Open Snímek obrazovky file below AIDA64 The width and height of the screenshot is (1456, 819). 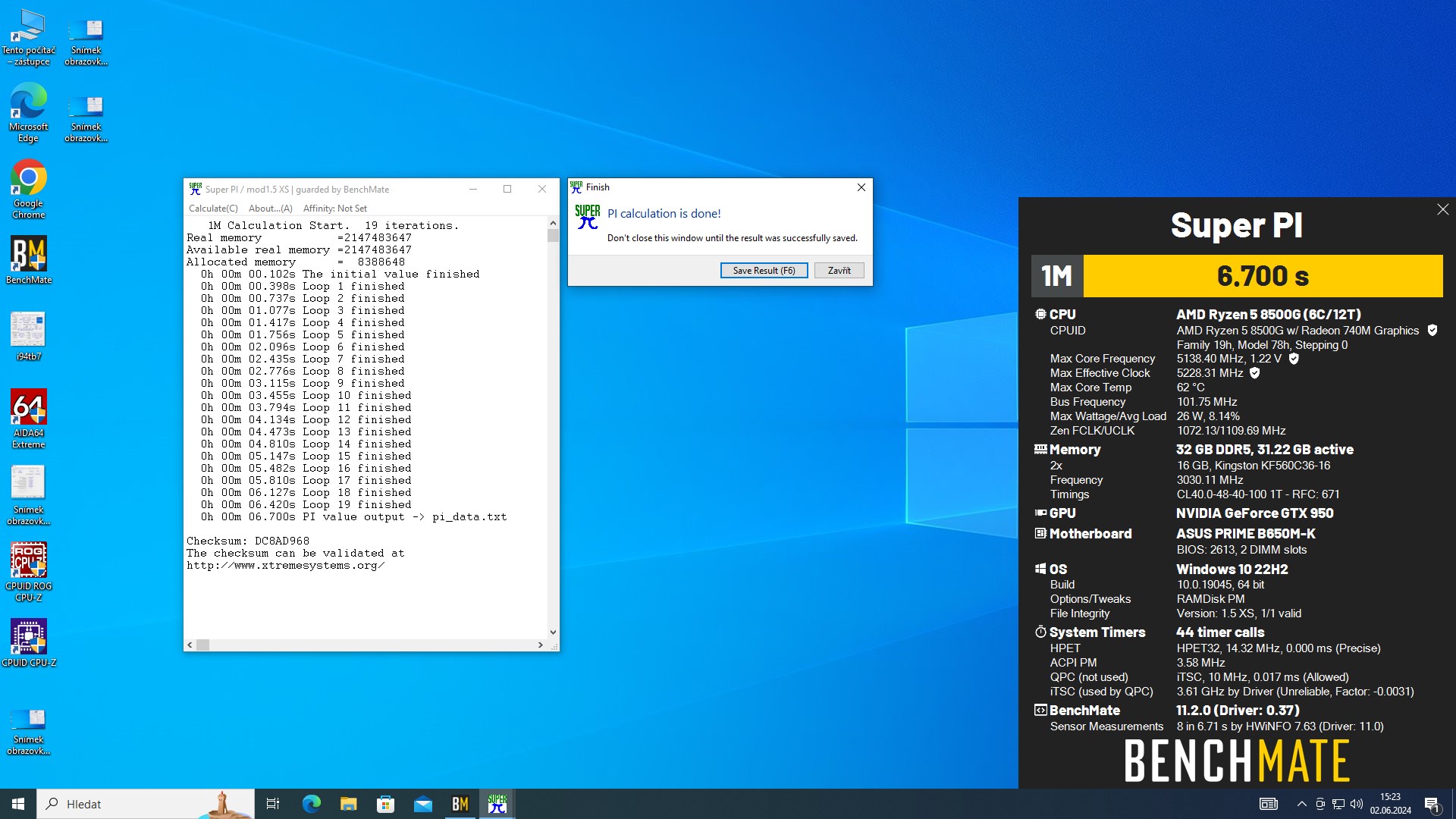pos(29,495)
